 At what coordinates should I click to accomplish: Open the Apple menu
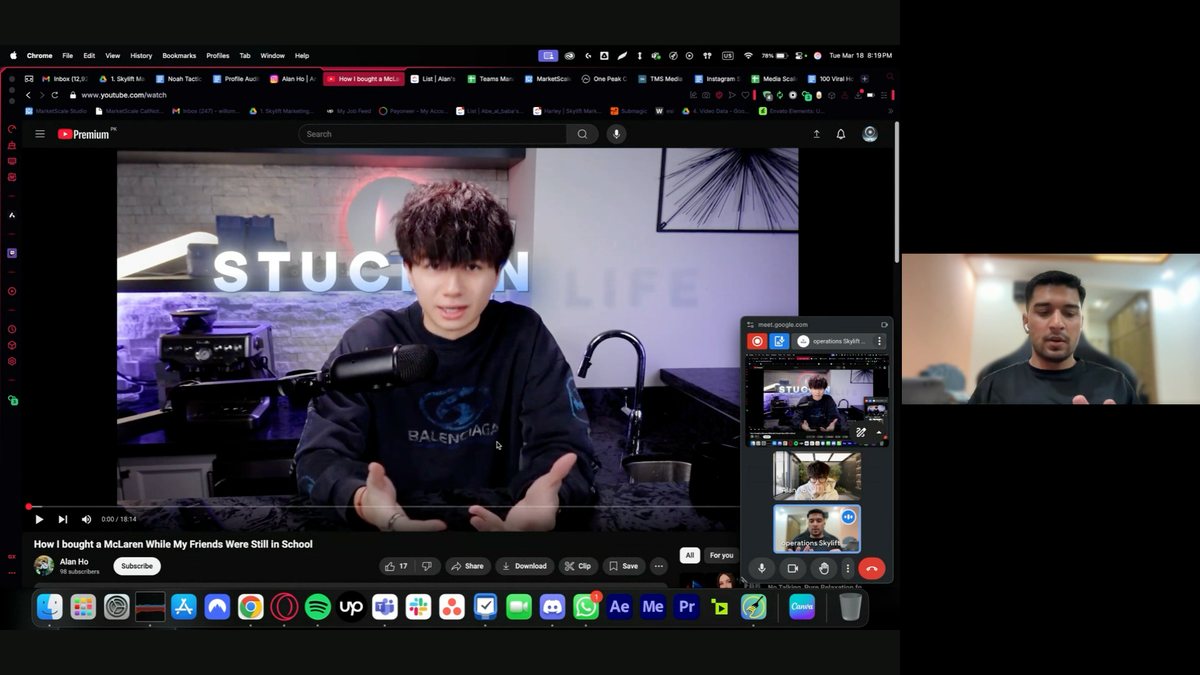pyautogui.click(x=13, y=56)
